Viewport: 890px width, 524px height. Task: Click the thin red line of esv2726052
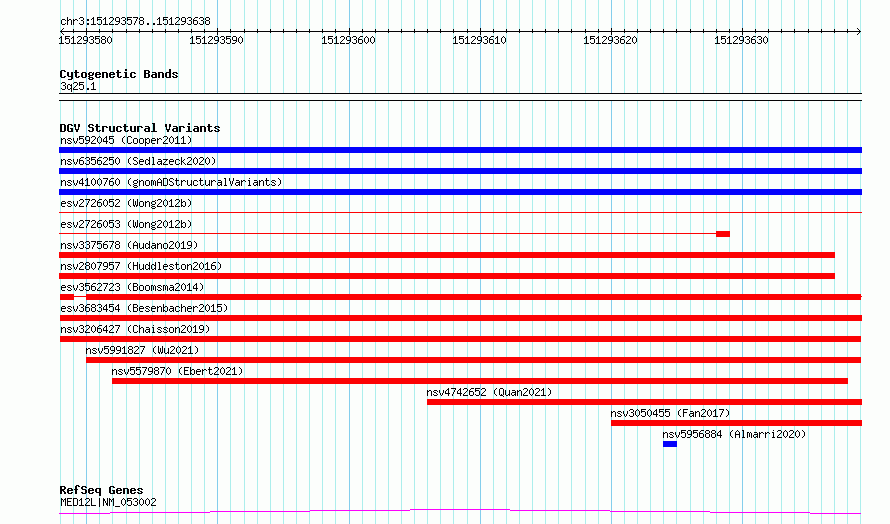pyautogui.click(x=460, y=212)
